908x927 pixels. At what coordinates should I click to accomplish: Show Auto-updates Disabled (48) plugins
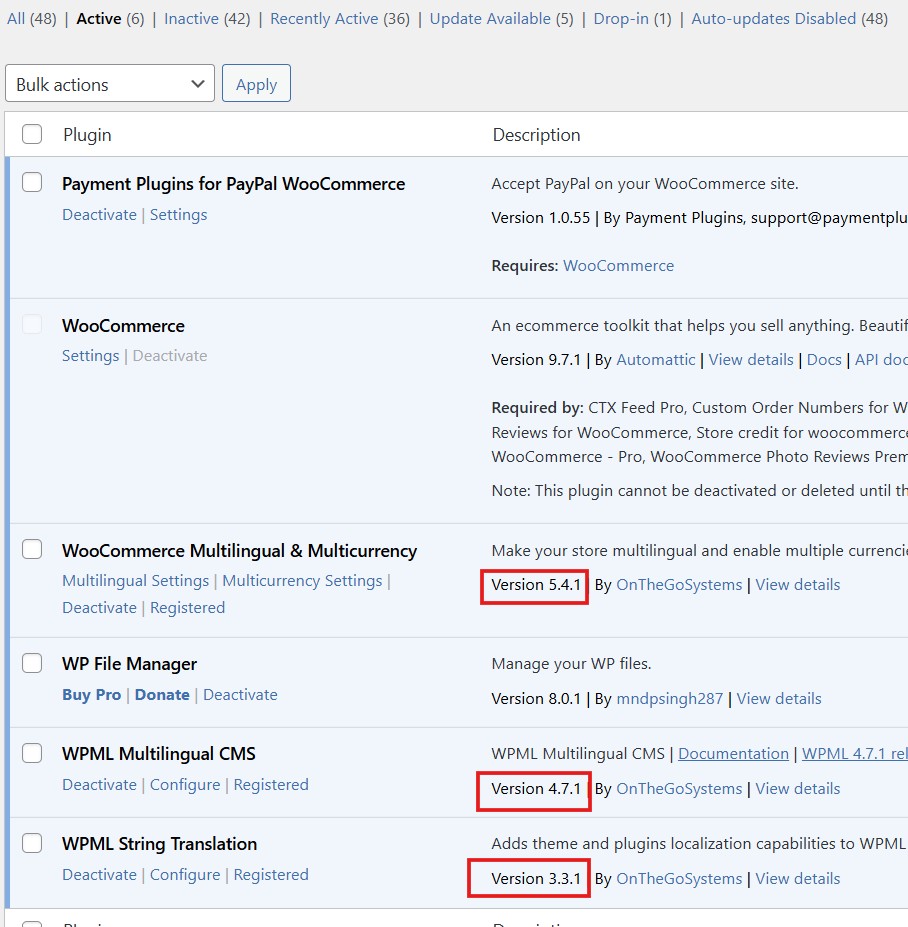tap(790, 19)
